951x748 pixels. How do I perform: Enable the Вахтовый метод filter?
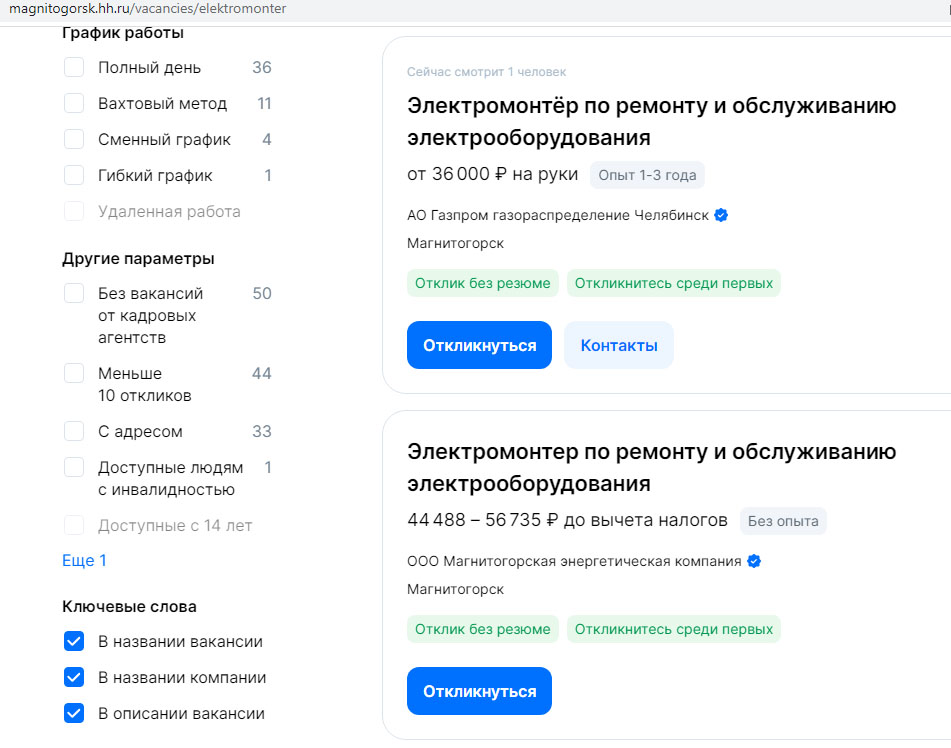(x=74, y=104)
